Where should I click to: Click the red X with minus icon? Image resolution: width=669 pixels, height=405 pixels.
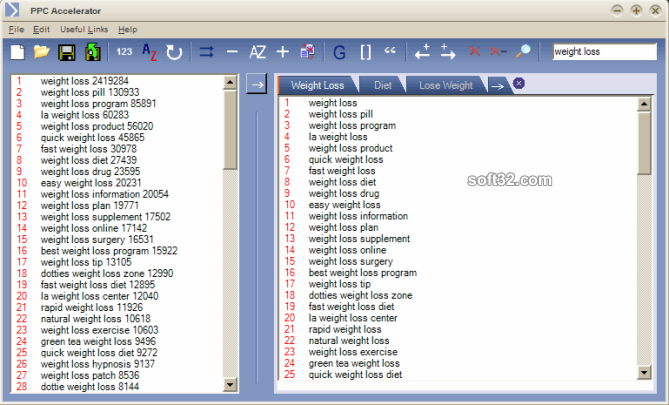[x=498, y=52]
